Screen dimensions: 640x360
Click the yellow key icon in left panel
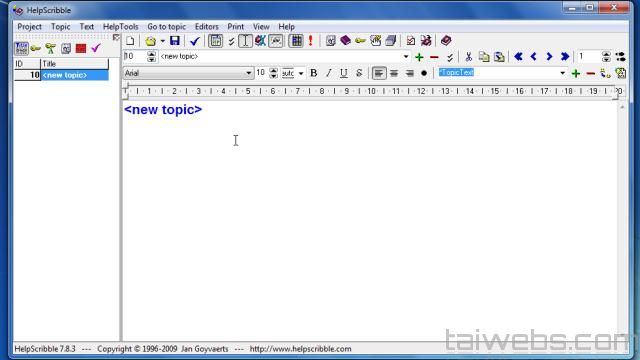point(36,49)
